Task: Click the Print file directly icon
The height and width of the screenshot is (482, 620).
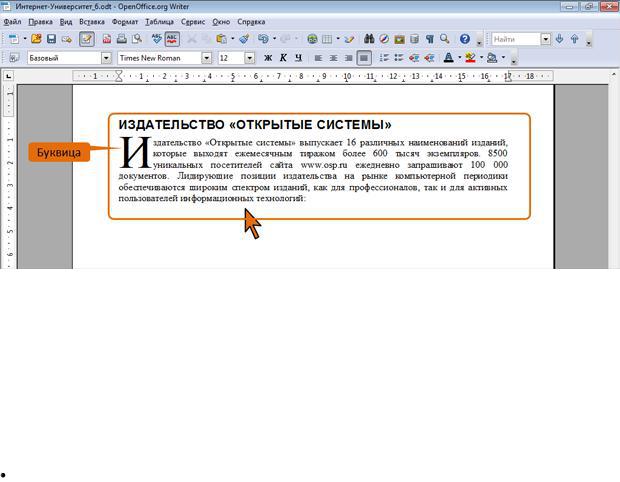Action: (x=122, y=39)
